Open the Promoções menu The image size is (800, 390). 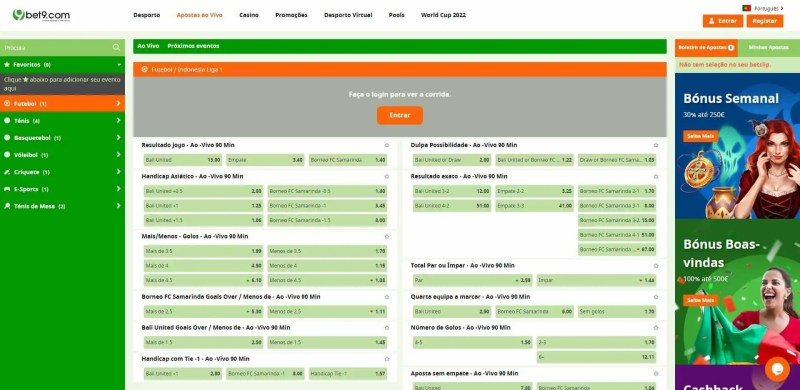(291, 15)
